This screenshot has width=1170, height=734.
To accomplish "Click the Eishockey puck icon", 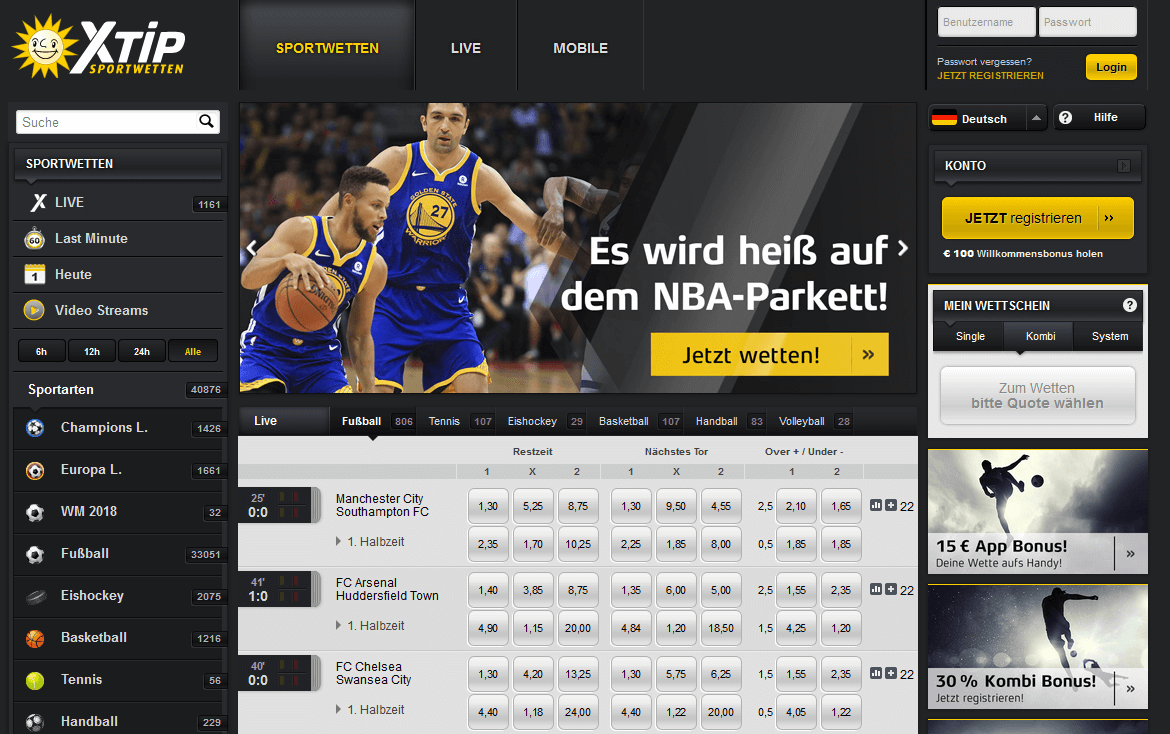I will (35, 596).
